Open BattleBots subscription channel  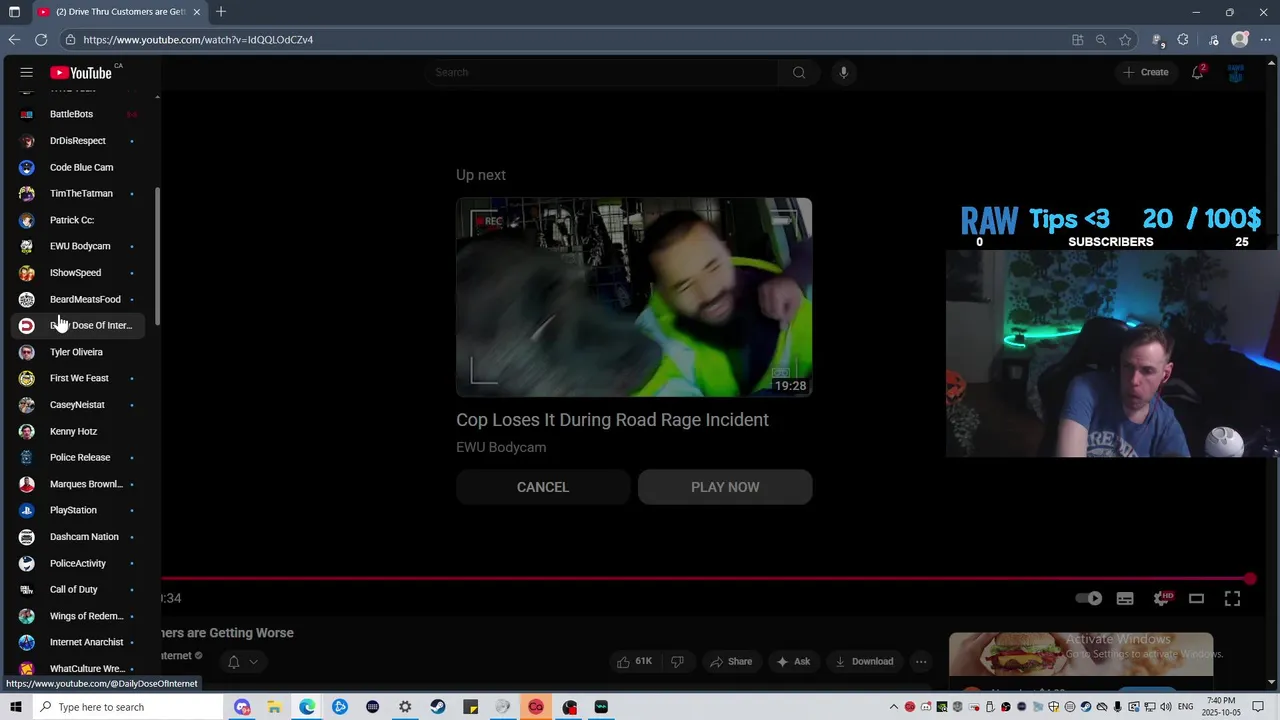pyautogui.click(x=79, y=114)
